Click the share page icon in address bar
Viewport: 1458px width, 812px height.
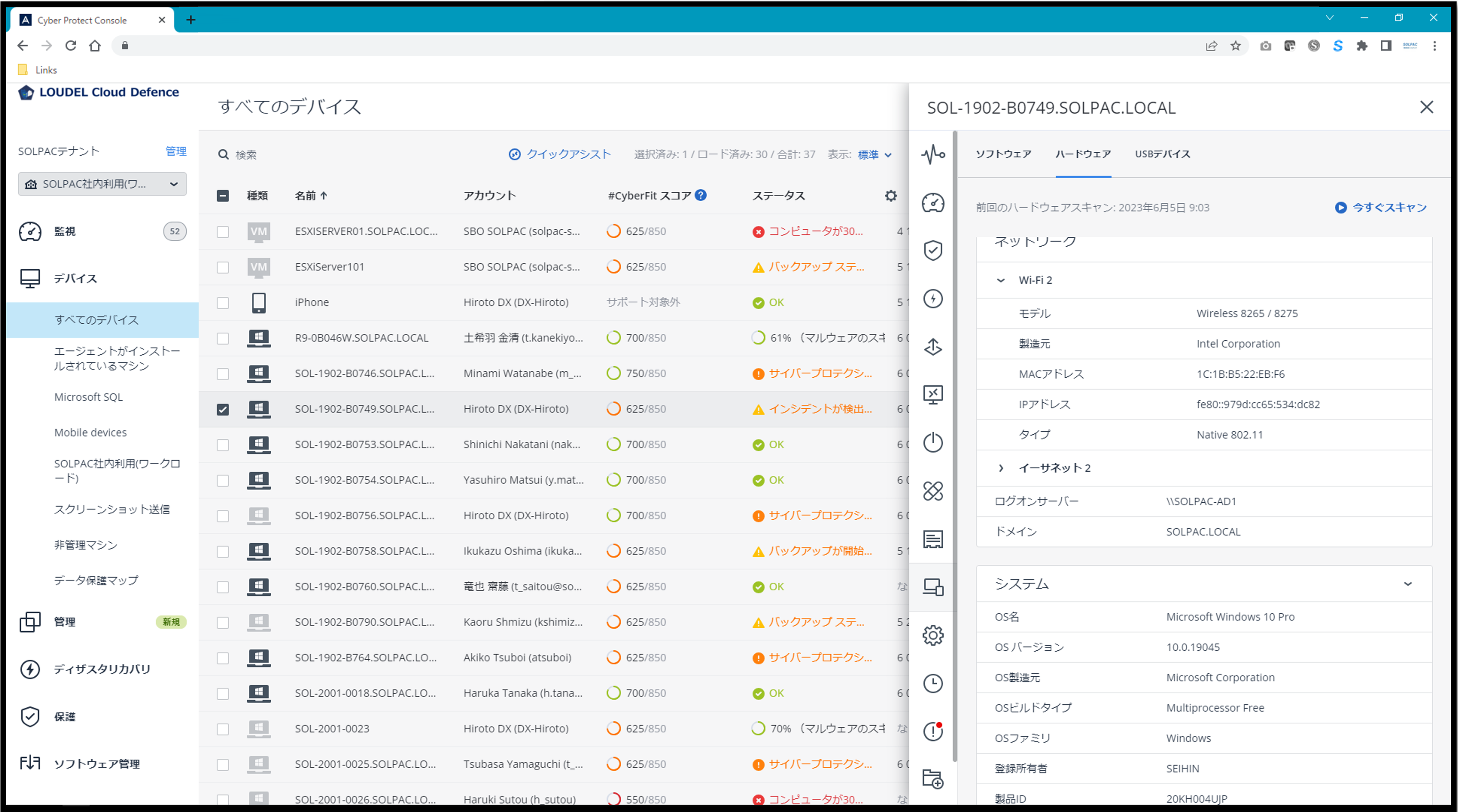pos(1211,46)
